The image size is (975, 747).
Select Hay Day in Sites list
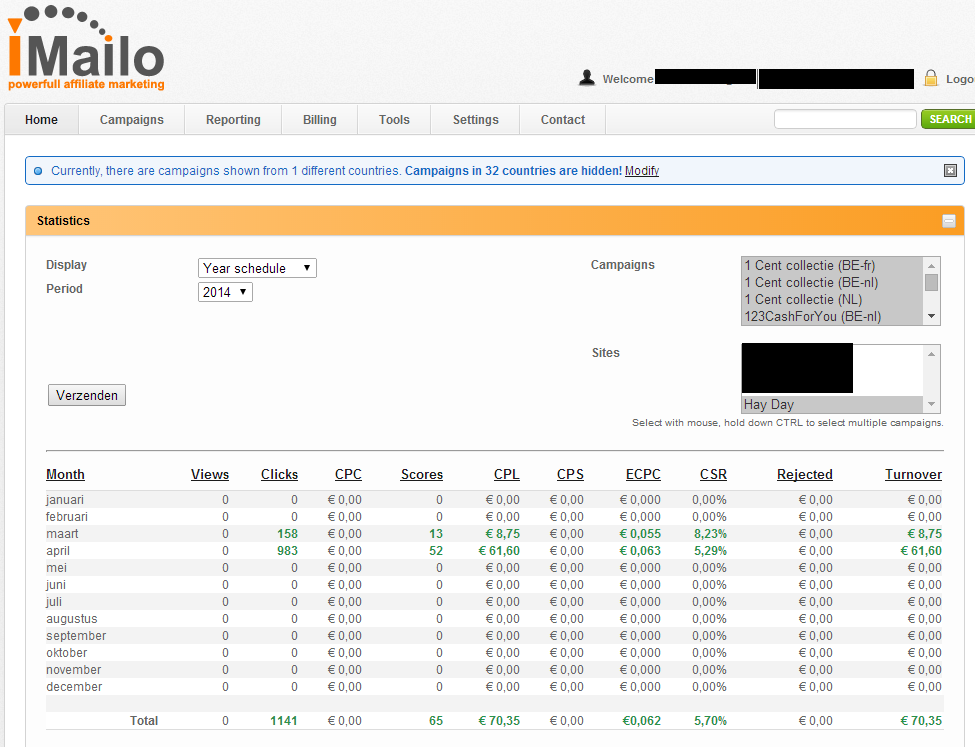click(833, 404)
